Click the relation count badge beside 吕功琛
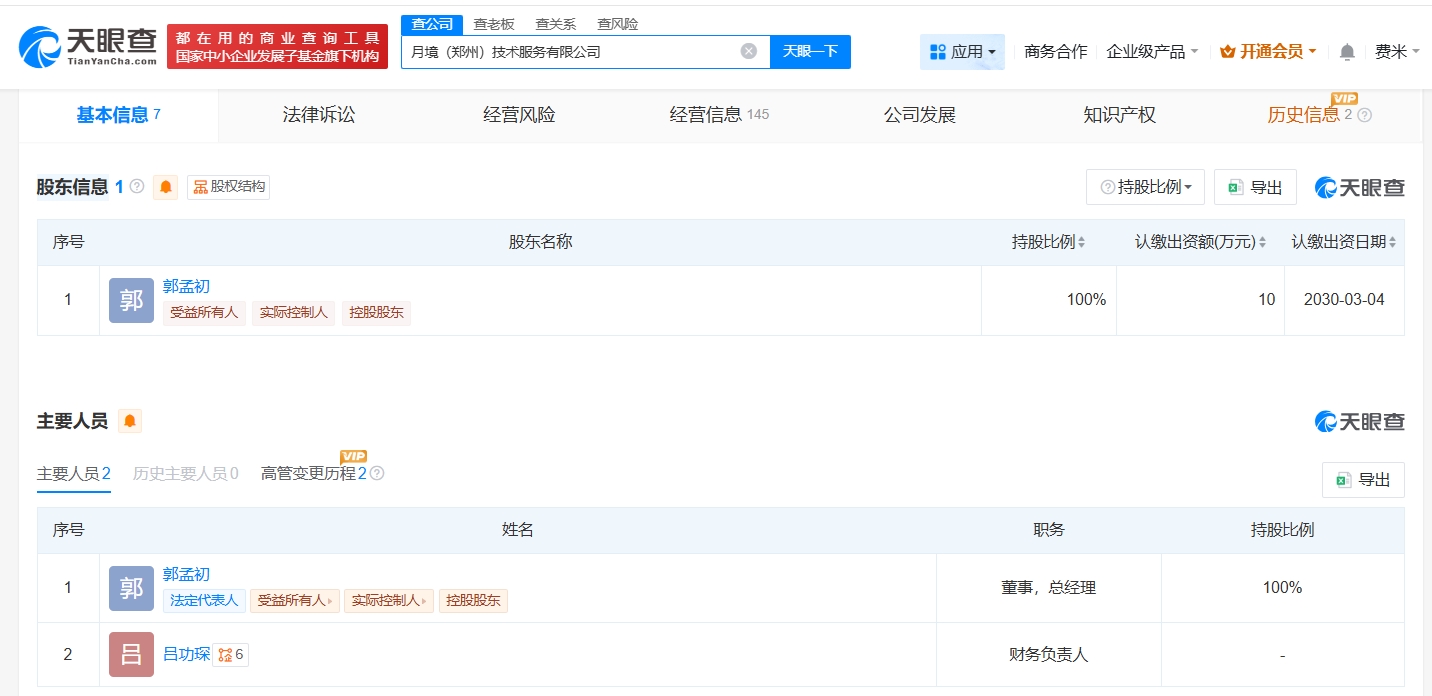 pyautogui.click(x=231, y=655)
